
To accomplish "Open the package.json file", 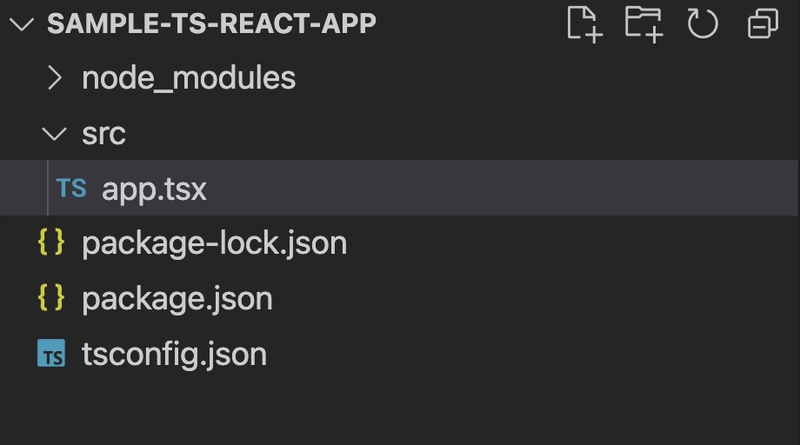I will (177, 299).
